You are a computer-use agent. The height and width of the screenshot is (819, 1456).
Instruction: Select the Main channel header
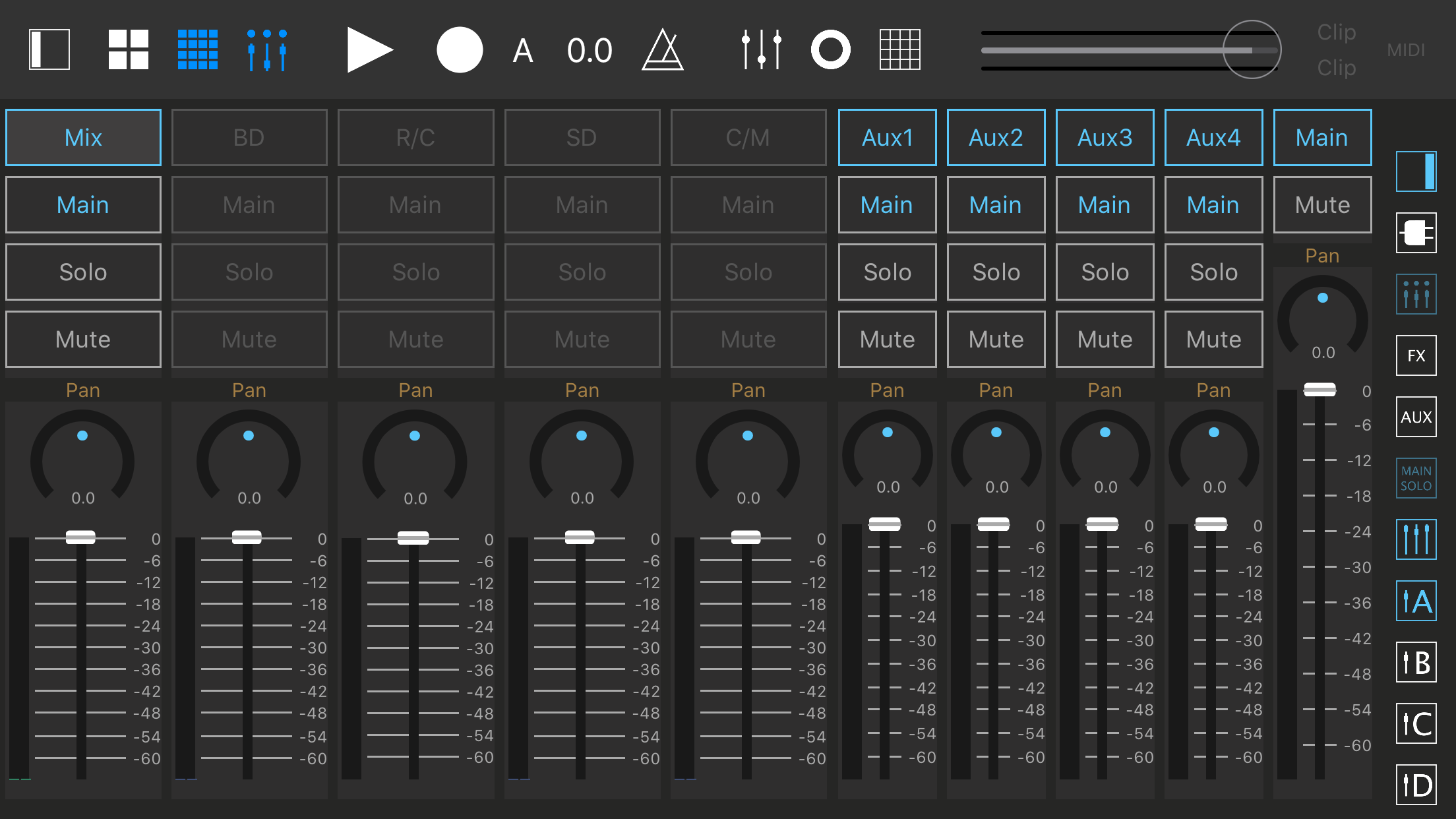pos(1322,138)
